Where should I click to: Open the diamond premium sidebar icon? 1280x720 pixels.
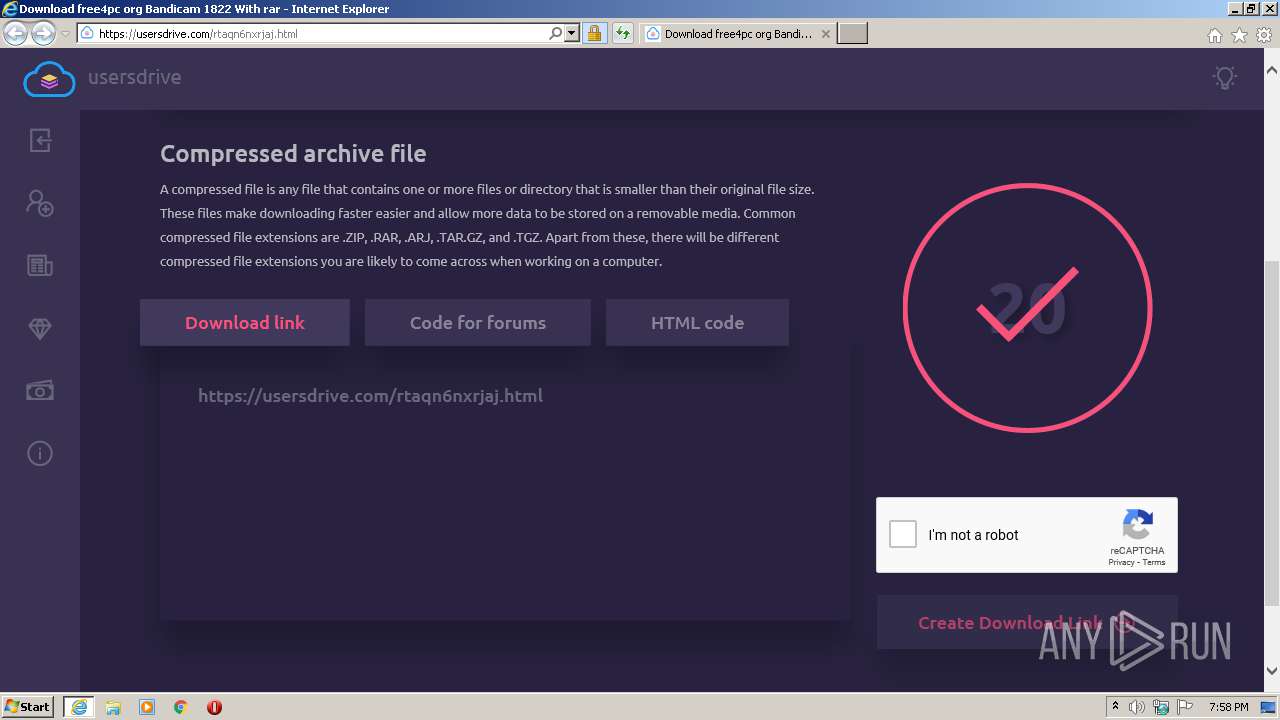tap(40, 329)
